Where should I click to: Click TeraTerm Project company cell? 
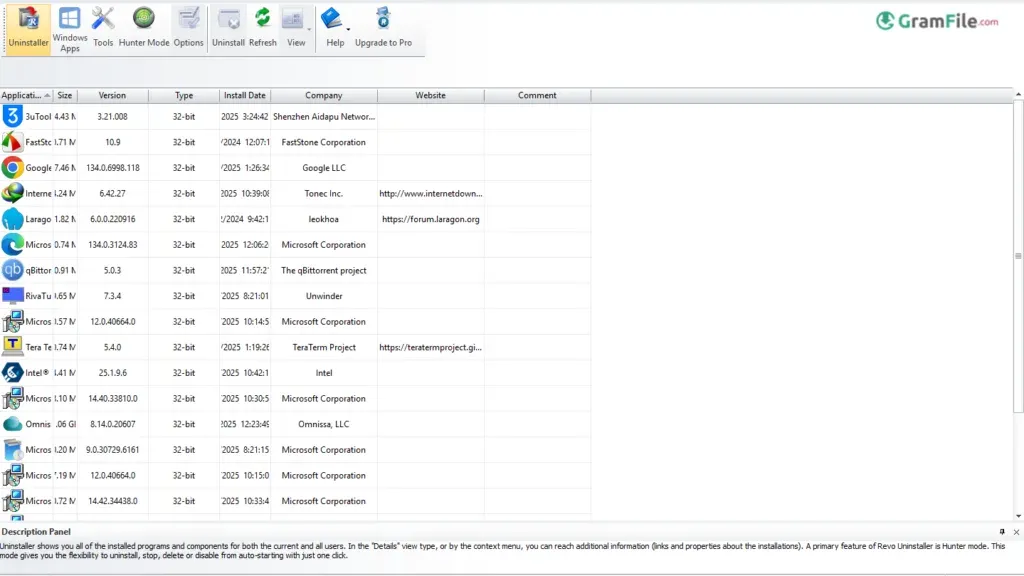(324, 347)
